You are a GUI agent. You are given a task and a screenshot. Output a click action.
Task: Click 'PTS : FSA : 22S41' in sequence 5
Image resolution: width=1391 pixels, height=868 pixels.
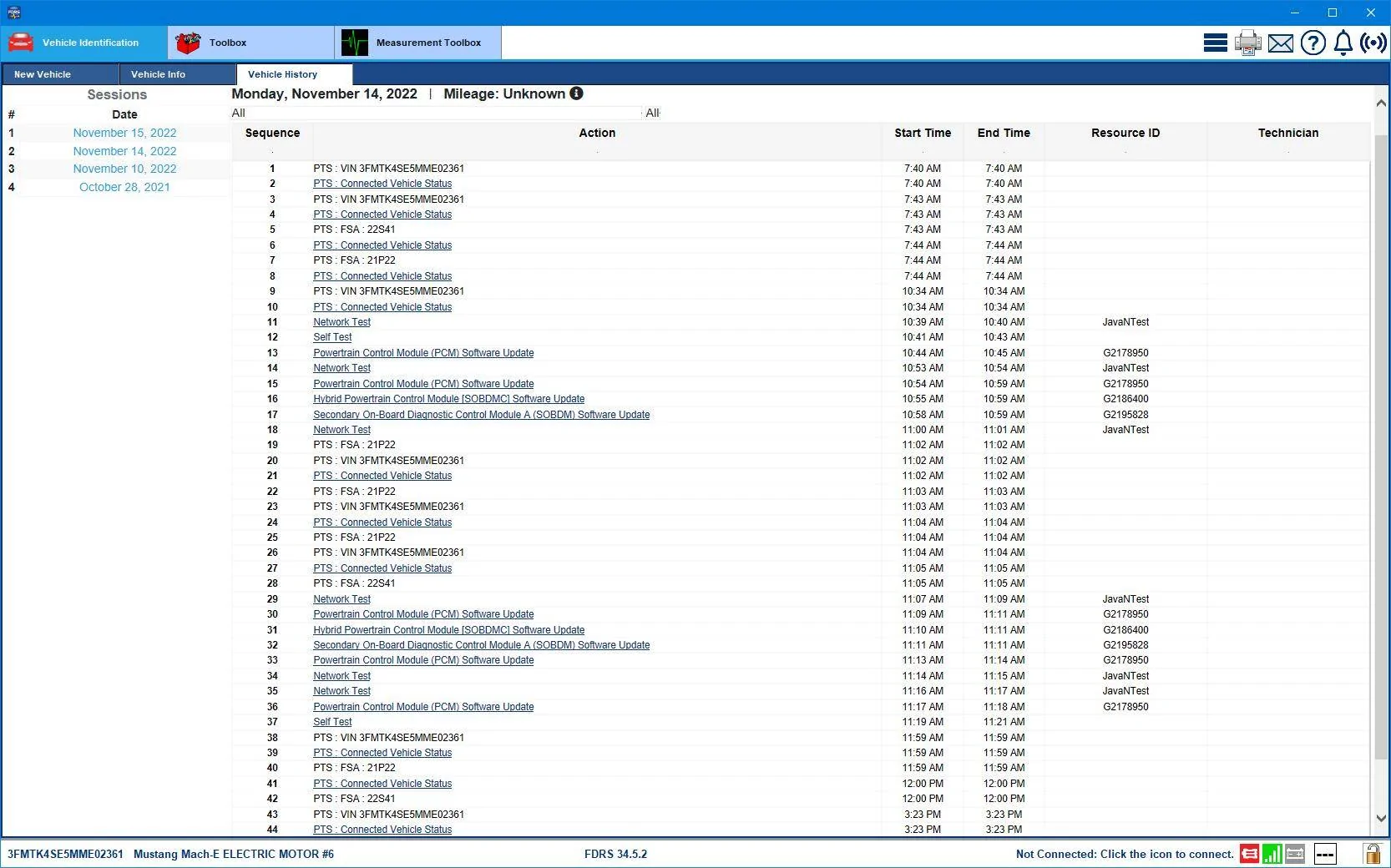(354, 230)
